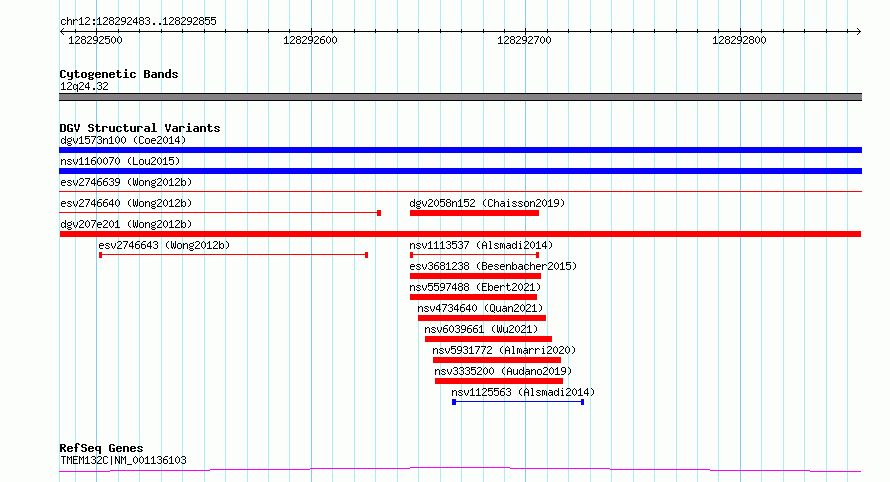Click the dgv1573n100 (Coe2014) variant label

pos(123,140)
